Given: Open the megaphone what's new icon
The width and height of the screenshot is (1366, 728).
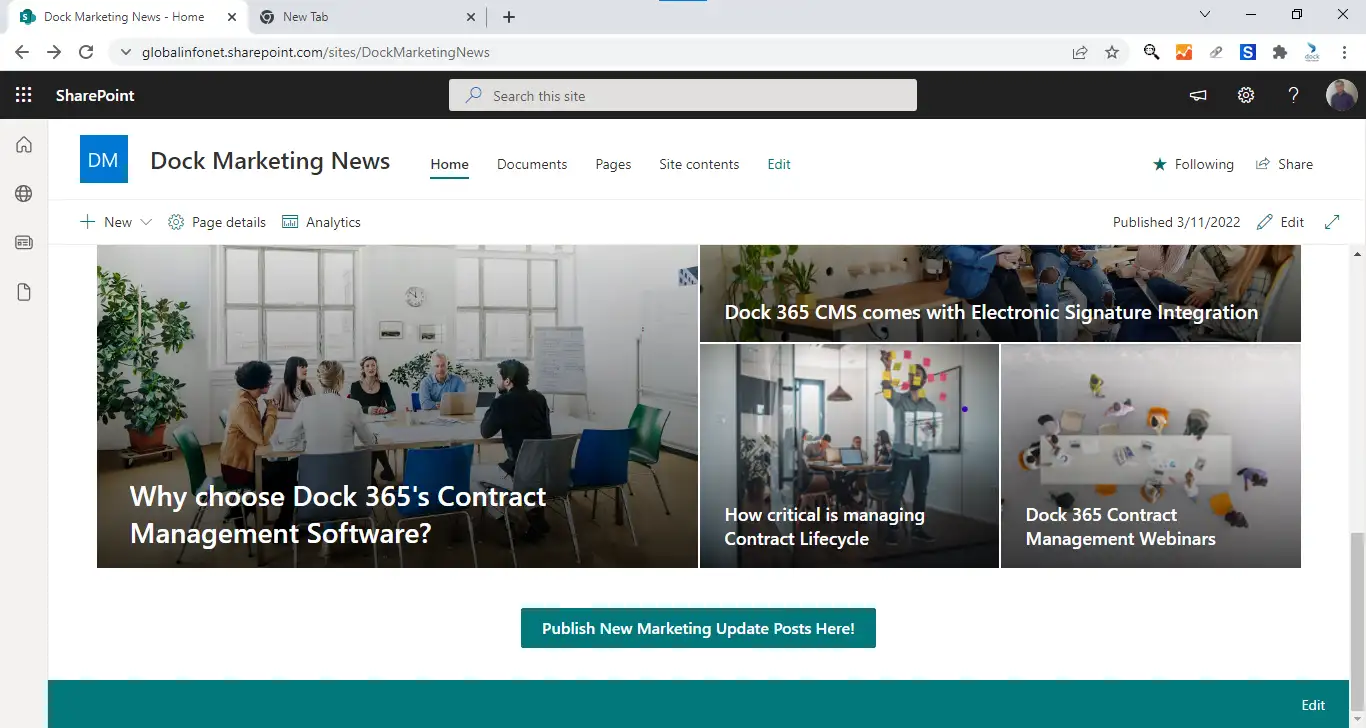Looking at the screenshot, I should point(1197,95).
